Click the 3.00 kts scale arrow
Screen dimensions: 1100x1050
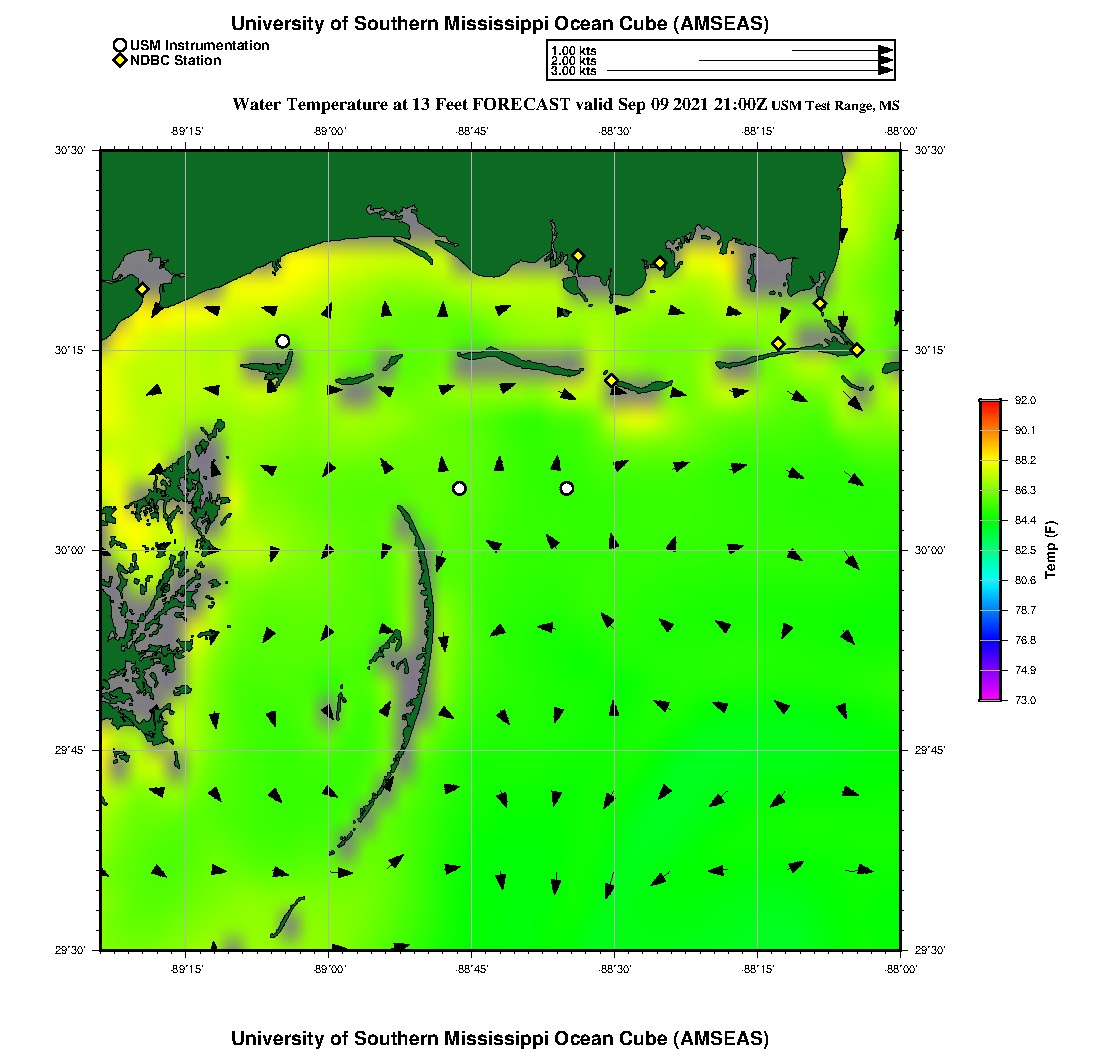tap(750, 70)
